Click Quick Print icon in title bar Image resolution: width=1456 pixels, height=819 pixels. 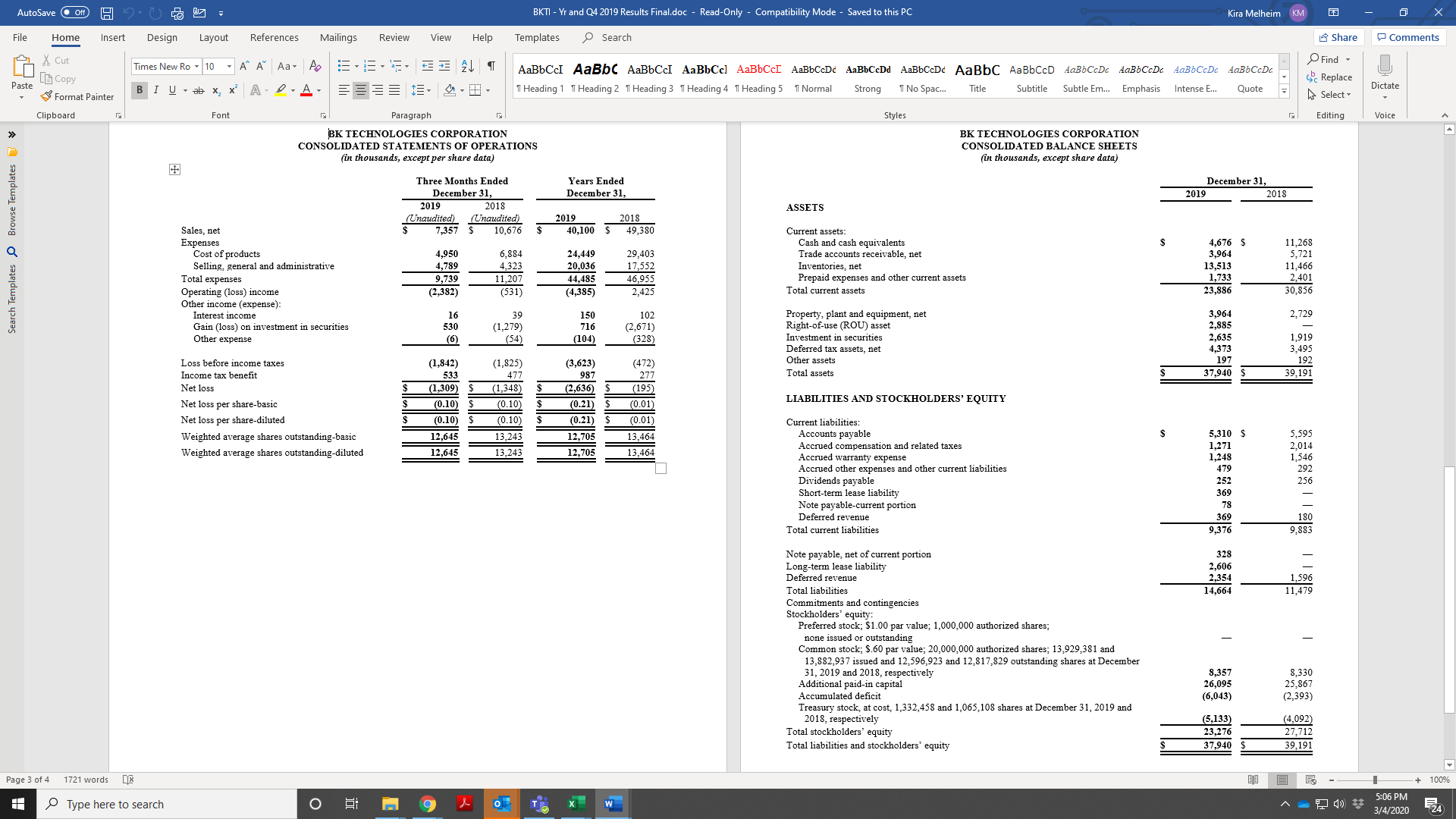pyautogui.click(x=177, y=13)
